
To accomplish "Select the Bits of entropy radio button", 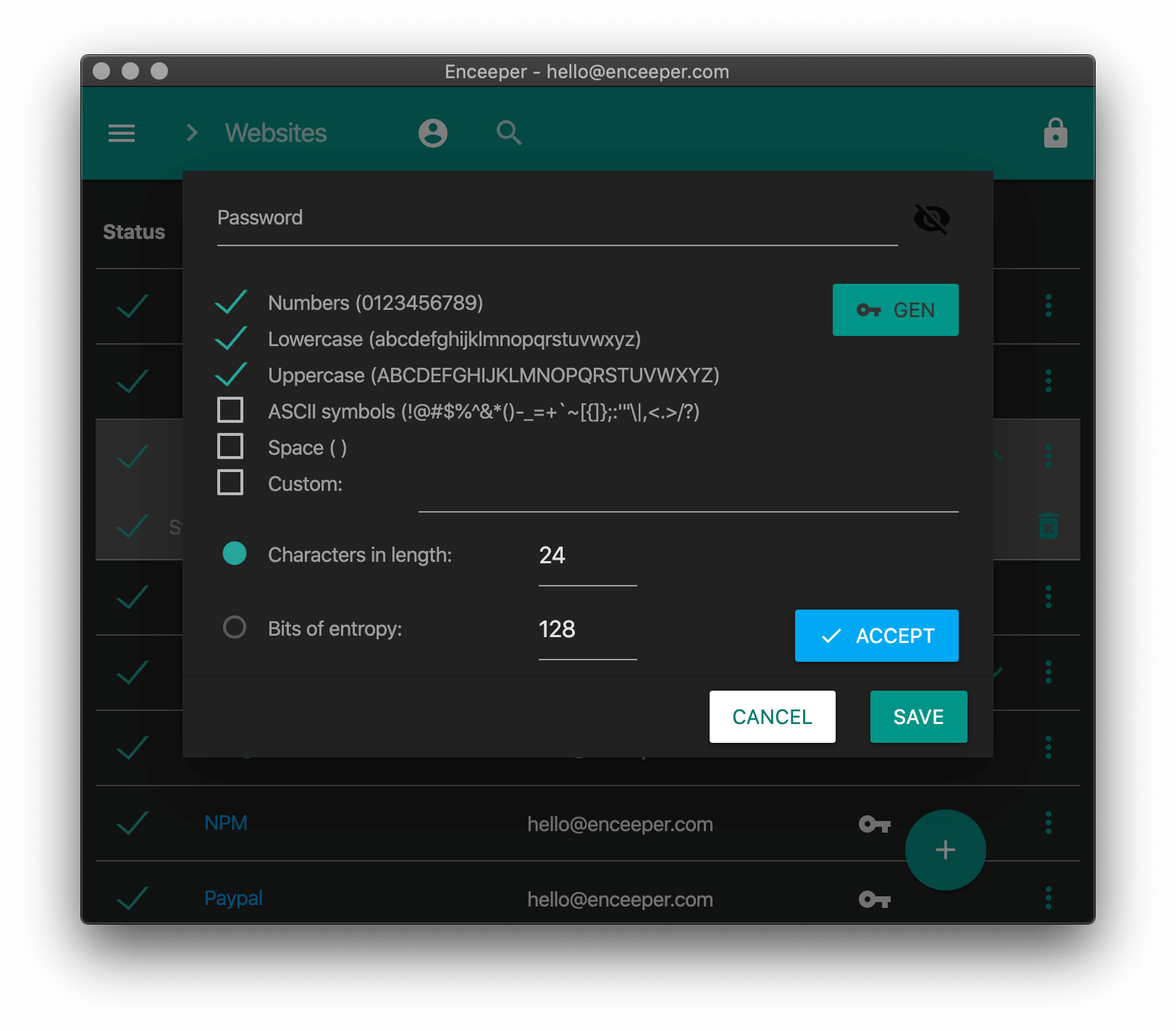I will (235, 627).
